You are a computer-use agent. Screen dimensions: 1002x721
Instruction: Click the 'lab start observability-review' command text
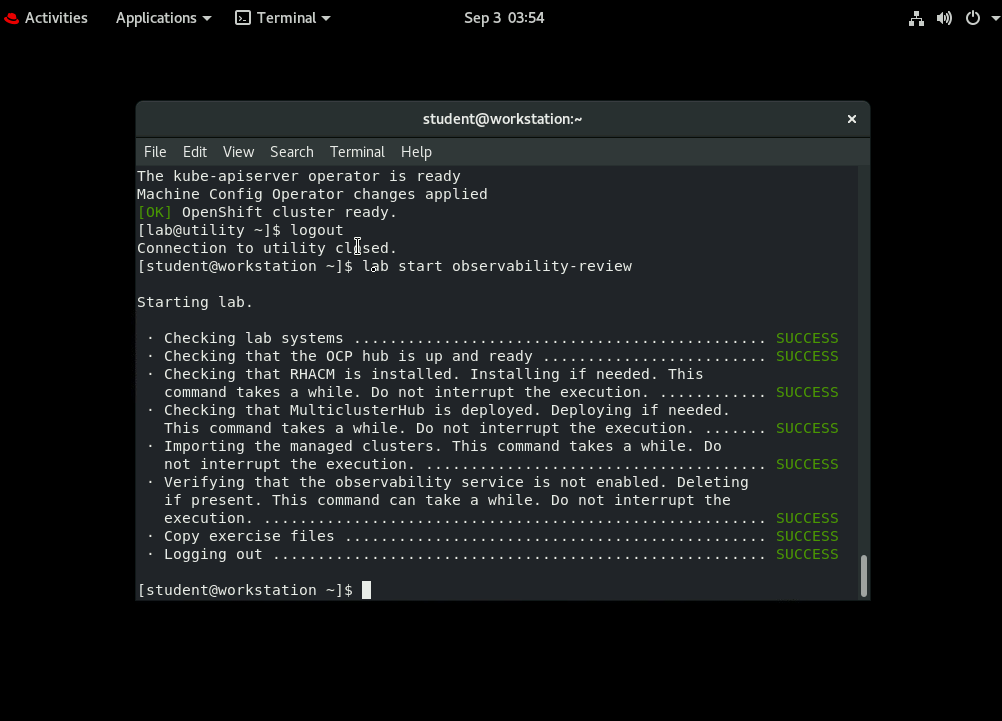497,266
